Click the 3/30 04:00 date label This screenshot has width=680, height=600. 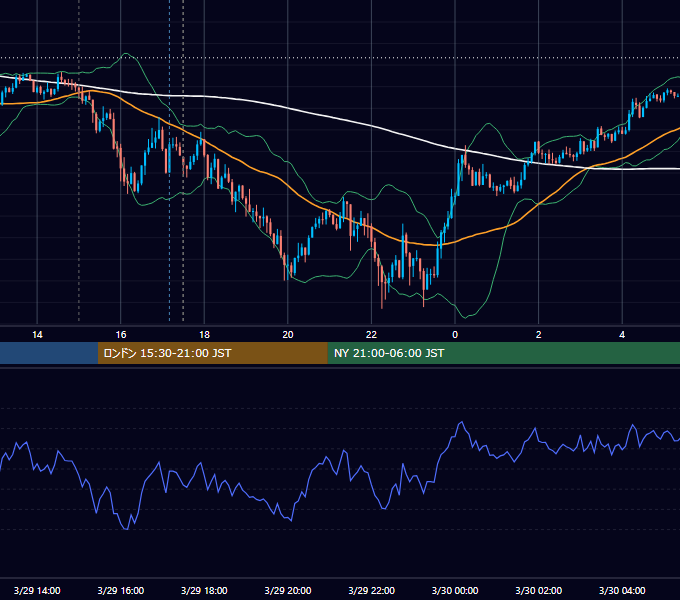[622, 590]
